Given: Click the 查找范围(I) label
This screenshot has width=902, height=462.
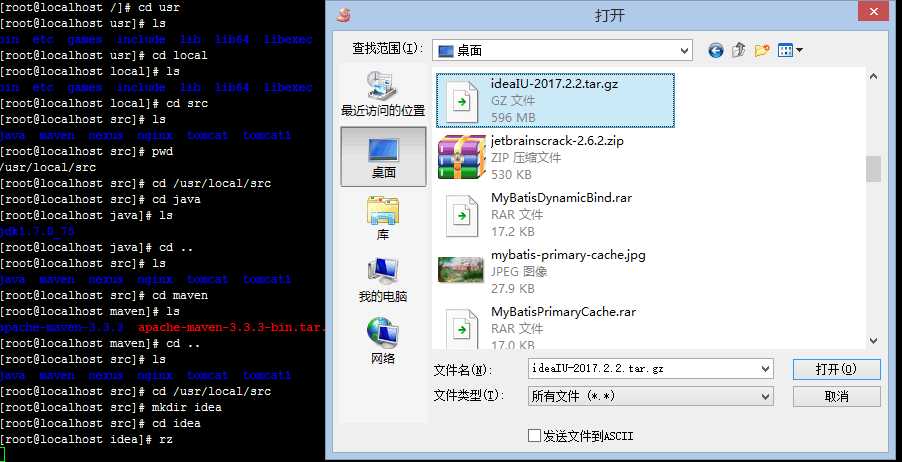Looking at the screenshot, I should point(388,48).
